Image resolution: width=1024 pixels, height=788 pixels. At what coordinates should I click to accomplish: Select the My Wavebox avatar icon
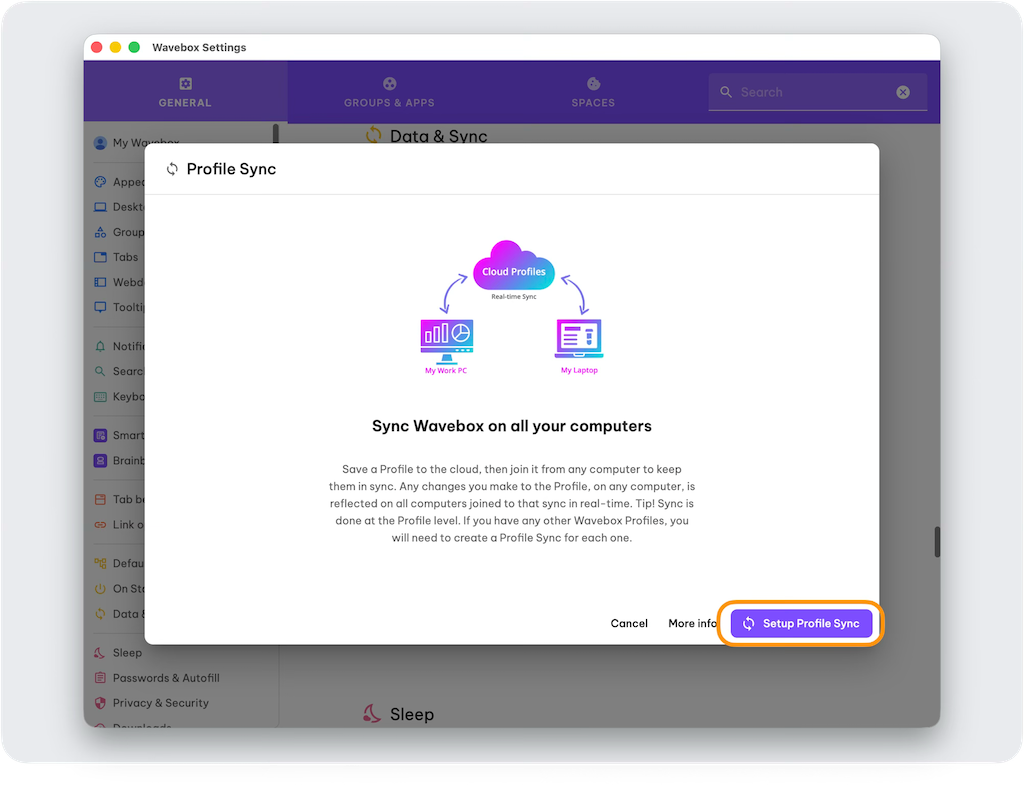coord(100,143)
